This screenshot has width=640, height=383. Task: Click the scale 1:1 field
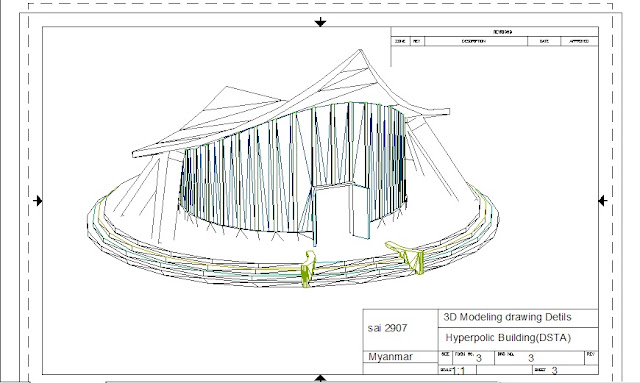[x=458, y=370]
